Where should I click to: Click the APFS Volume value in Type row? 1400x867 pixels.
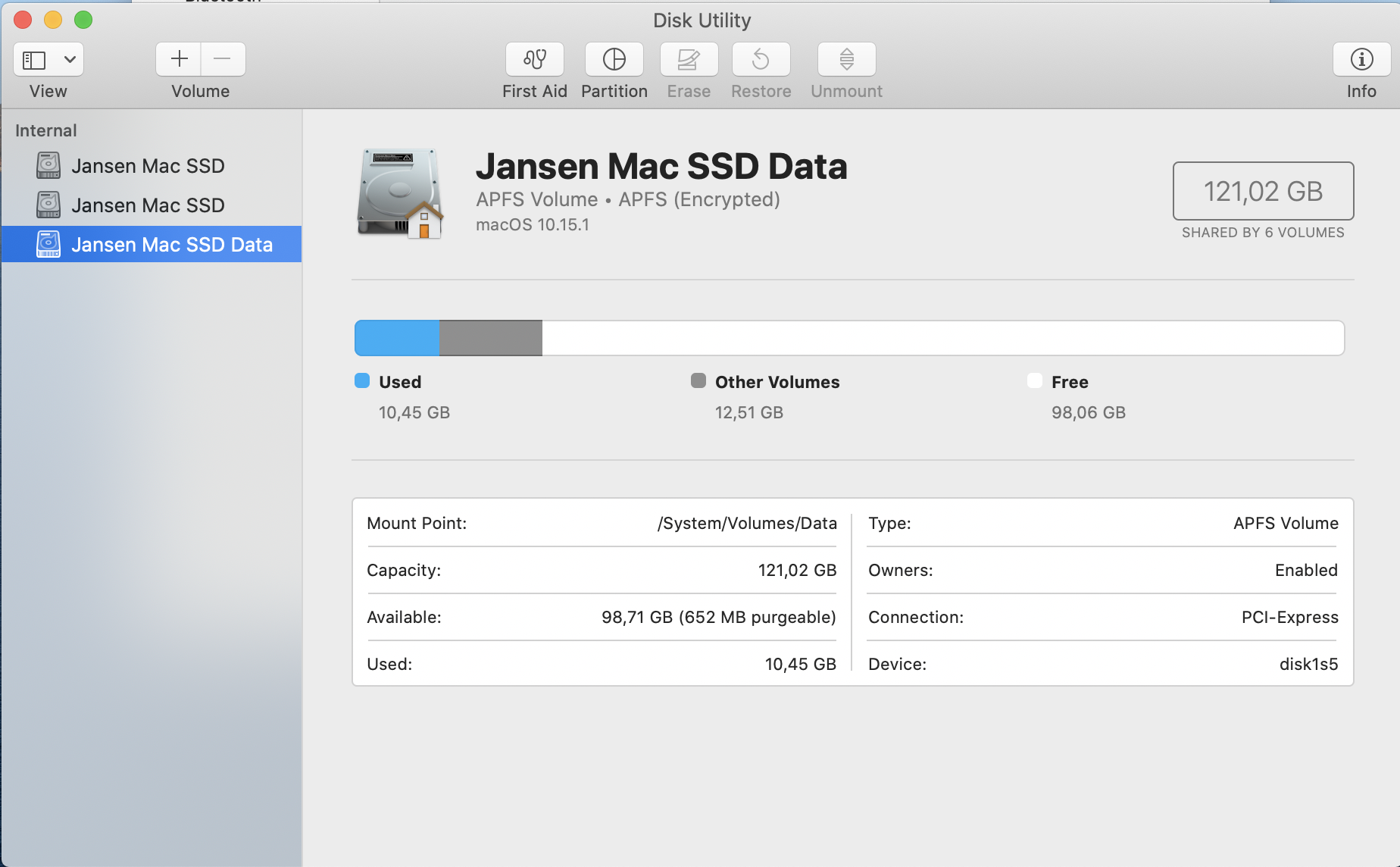point(1286,523)
